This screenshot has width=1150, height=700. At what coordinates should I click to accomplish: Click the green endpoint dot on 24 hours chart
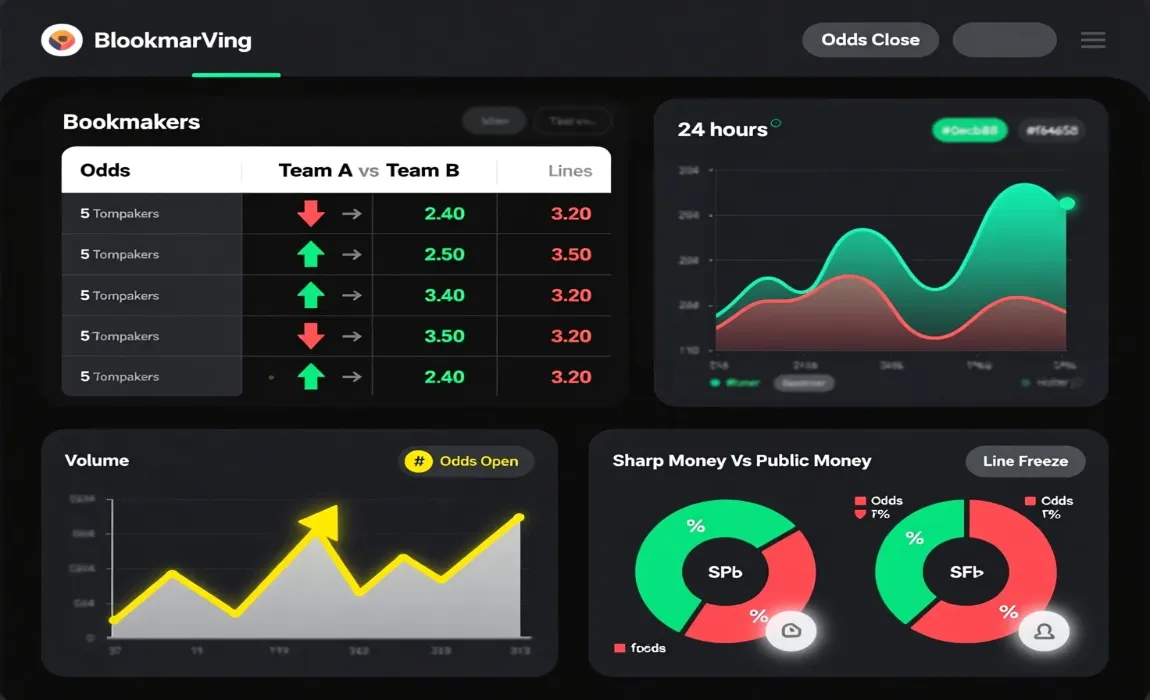click(1067, 203)
